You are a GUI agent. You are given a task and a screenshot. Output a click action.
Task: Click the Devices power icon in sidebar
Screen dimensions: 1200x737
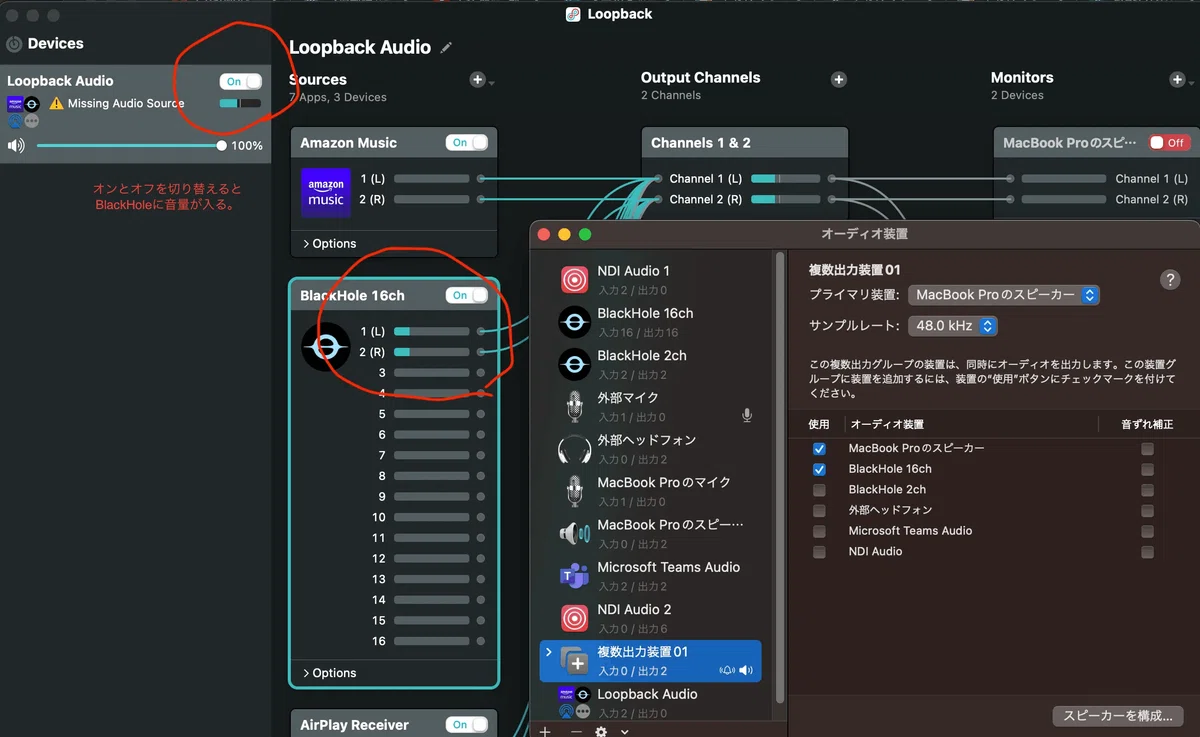[x=14, y=44]
